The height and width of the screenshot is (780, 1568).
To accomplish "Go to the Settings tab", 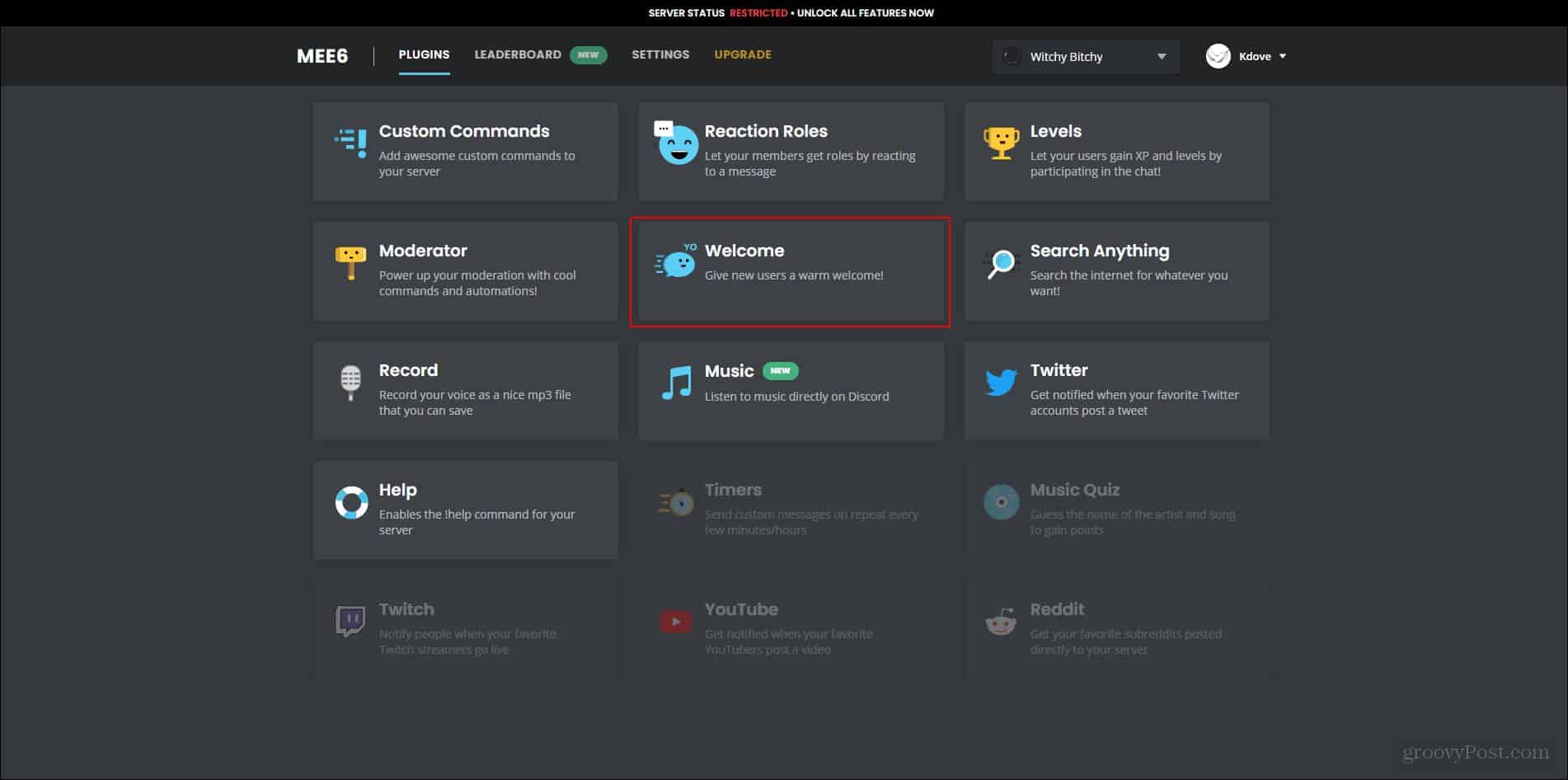I will point(660,54).
